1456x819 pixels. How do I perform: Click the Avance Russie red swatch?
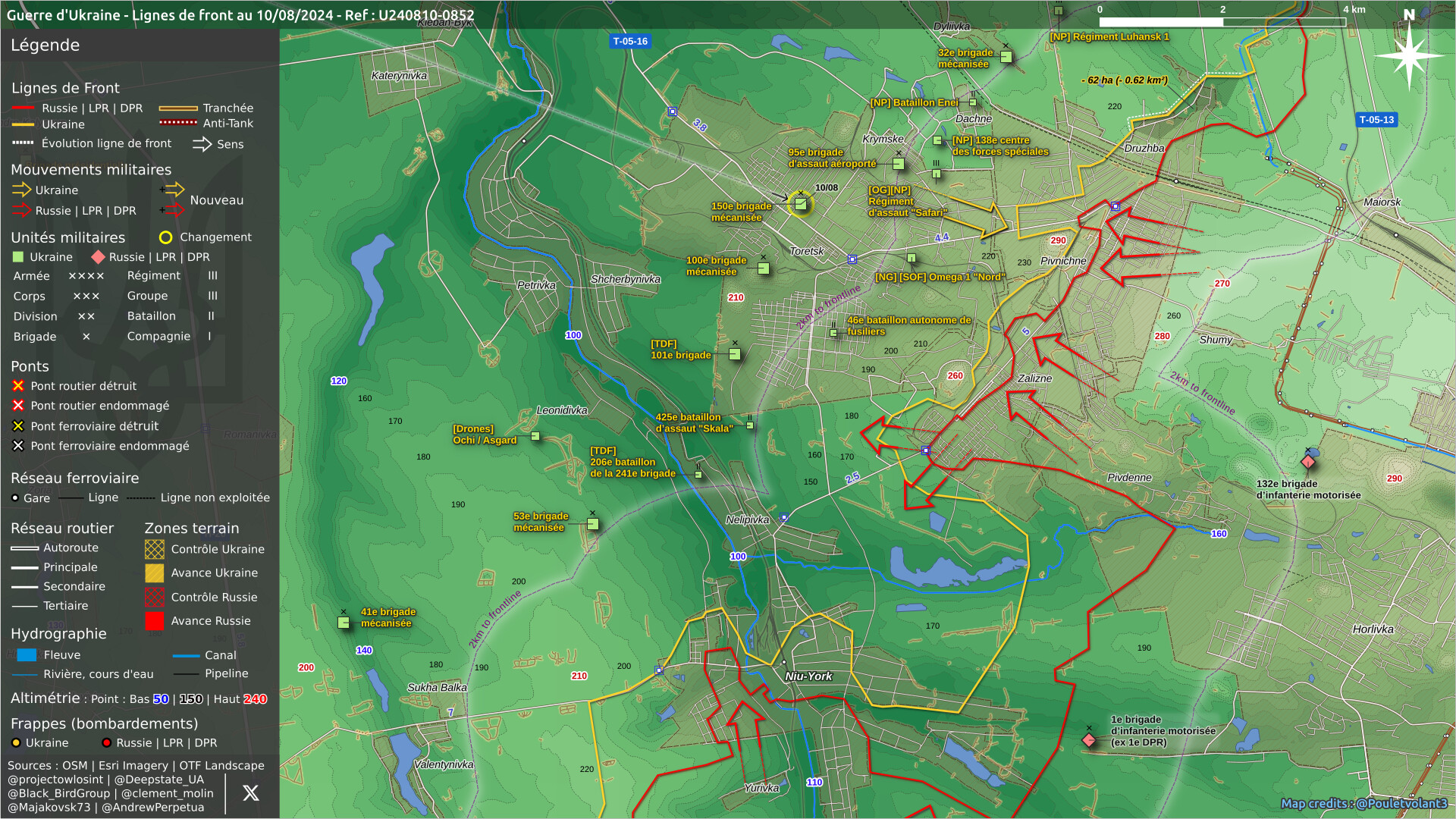click(x=155, y=621)
